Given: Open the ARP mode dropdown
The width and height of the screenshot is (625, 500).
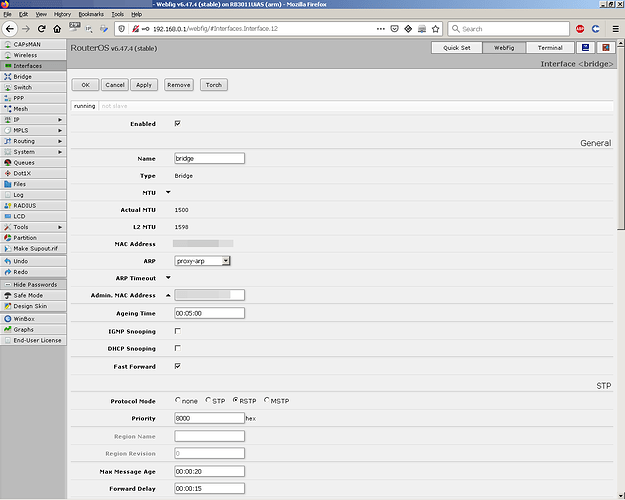Looking at the screenshot, I should [x=202, y=261].
